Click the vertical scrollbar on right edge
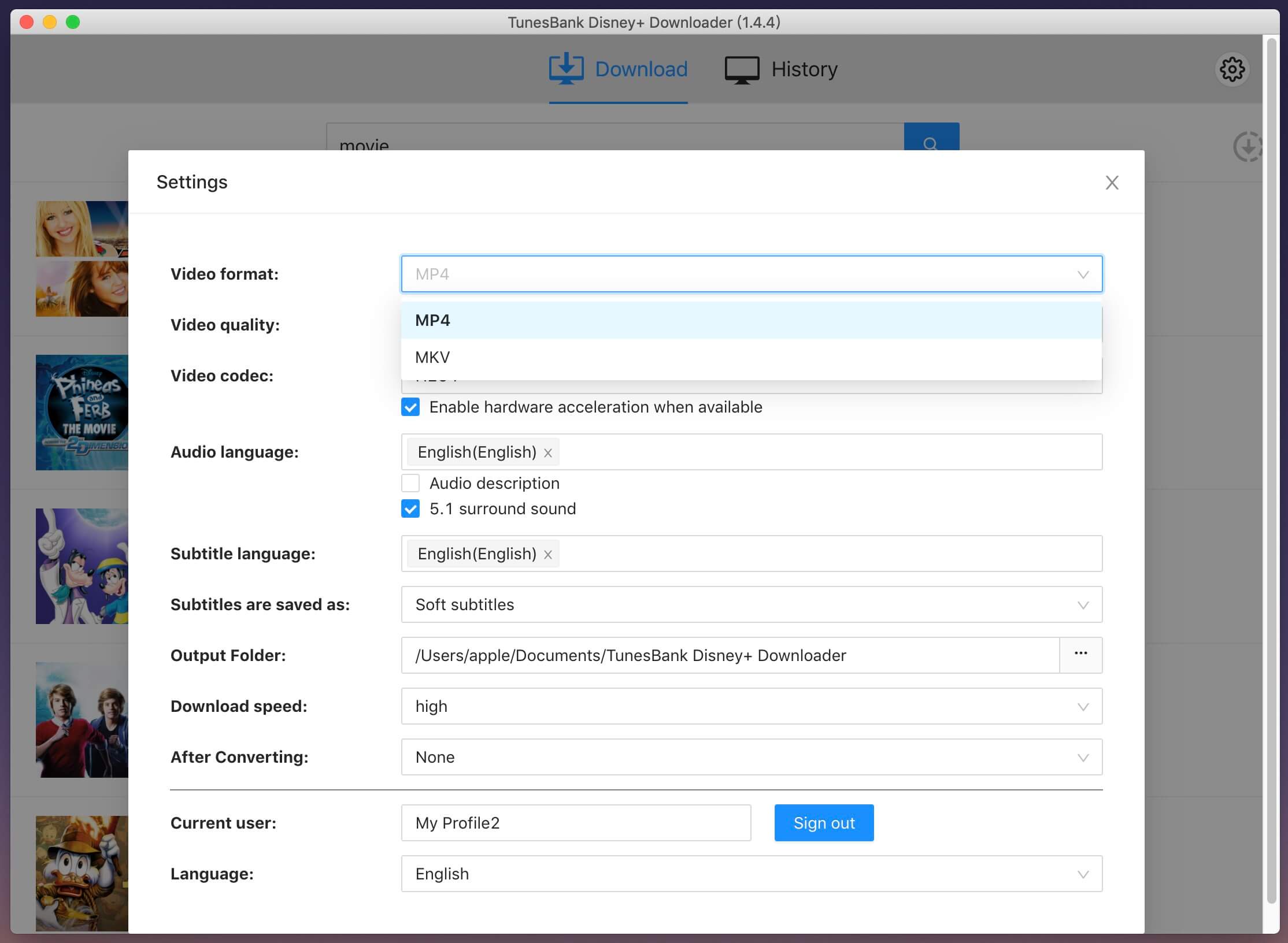1288x943 pixels. tap(1271, 471)
